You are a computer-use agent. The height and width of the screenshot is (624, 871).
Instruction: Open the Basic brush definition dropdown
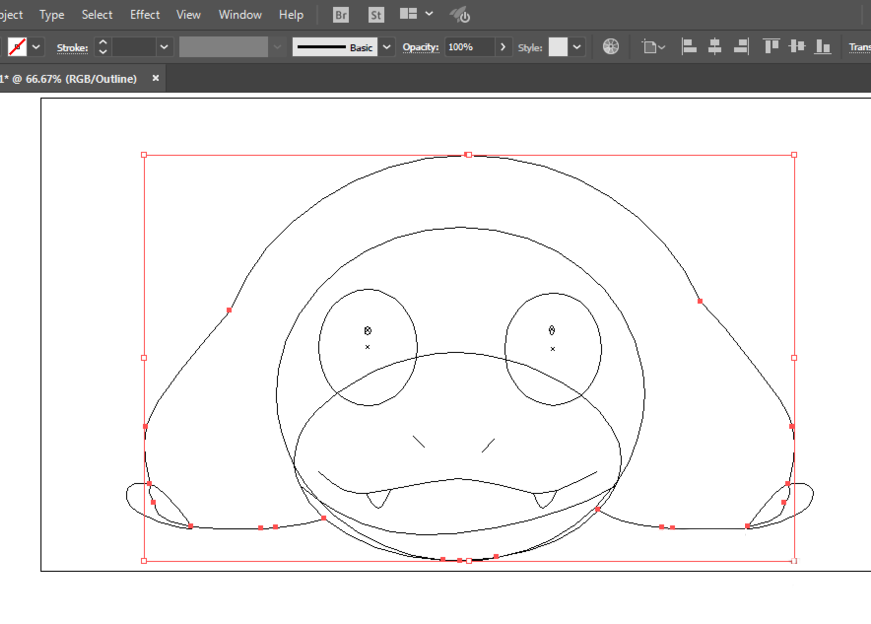pyautogui.click(x=387, y=47)
